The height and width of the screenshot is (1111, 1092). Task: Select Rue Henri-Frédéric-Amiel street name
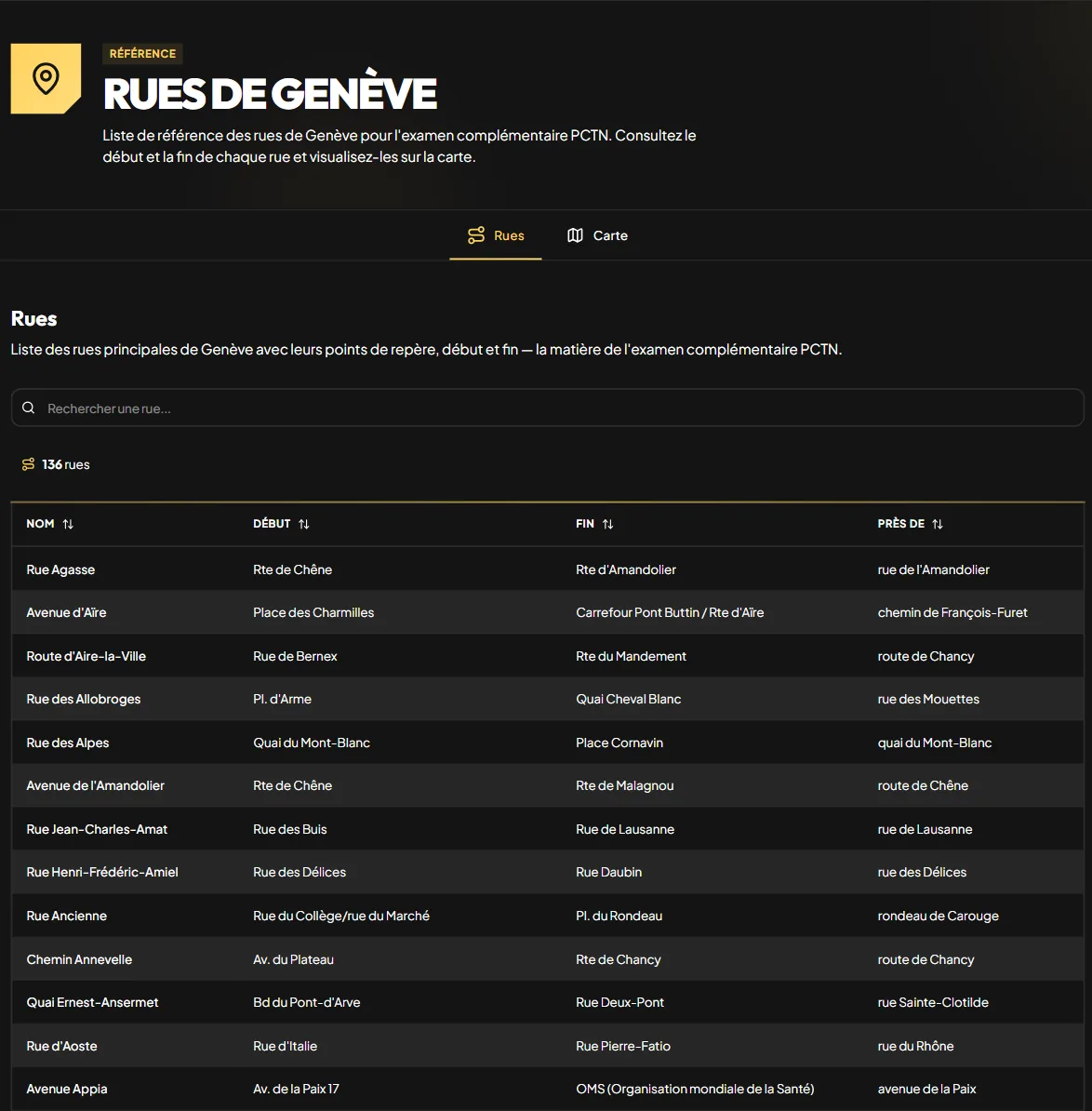coord(102,872)
